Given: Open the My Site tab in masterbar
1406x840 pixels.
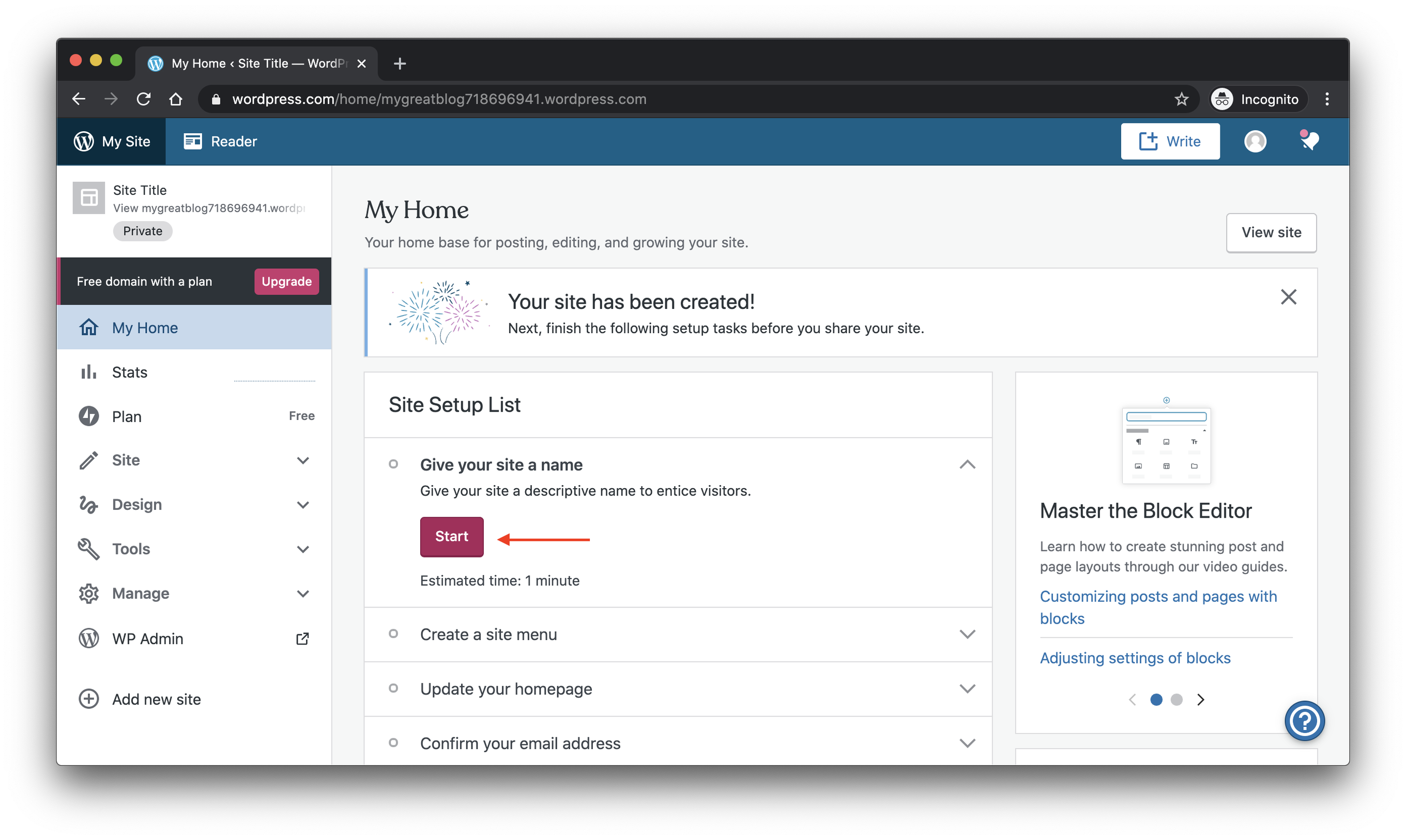Looking at the screenshot, I should click(x=111, y=141).
